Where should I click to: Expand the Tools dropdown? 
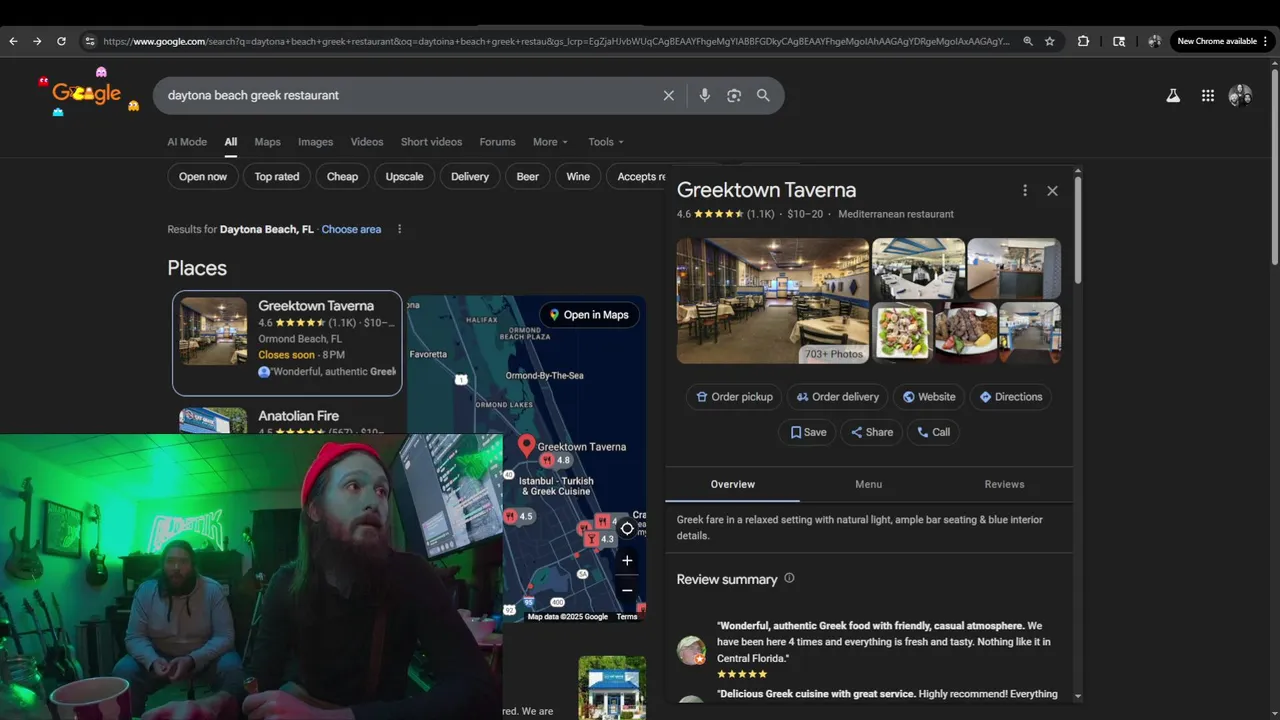click(x=606, y=142)
